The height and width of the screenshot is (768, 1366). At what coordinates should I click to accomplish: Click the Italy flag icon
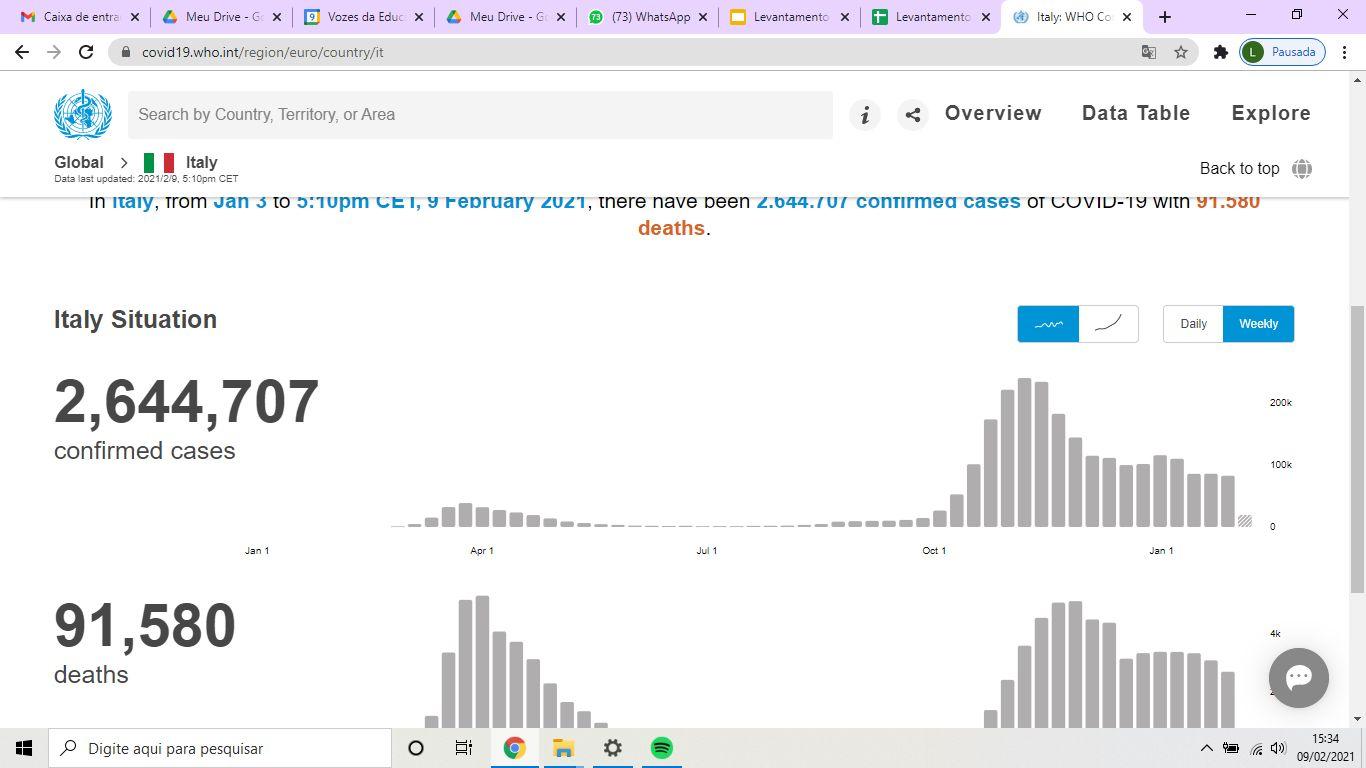pos(159,163)
